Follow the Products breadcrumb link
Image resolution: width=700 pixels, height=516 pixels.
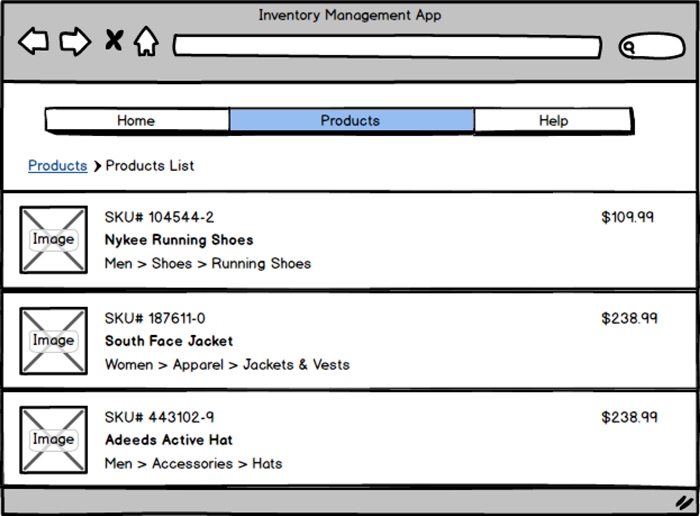click(x=57, y=166)
